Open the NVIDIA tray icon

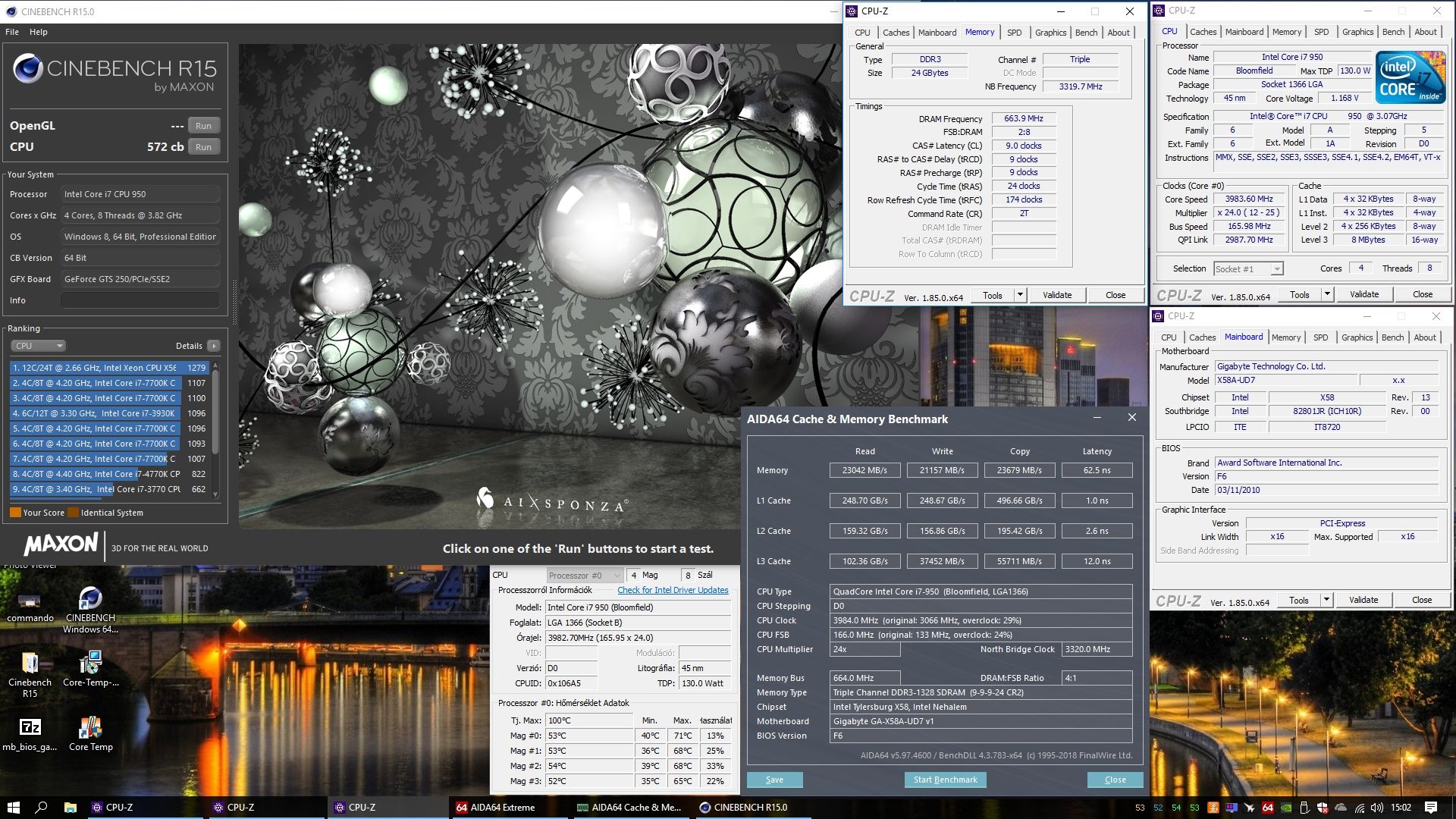(1286, 808)
